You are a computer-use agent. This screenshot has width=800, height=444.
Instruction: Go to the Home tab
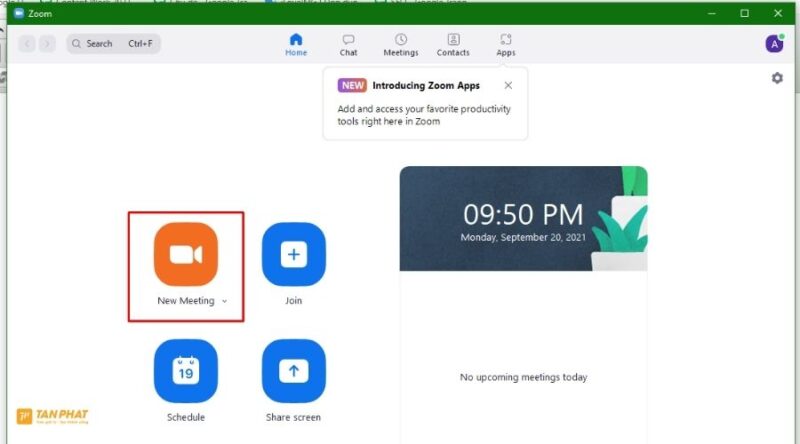coord(296,45)
